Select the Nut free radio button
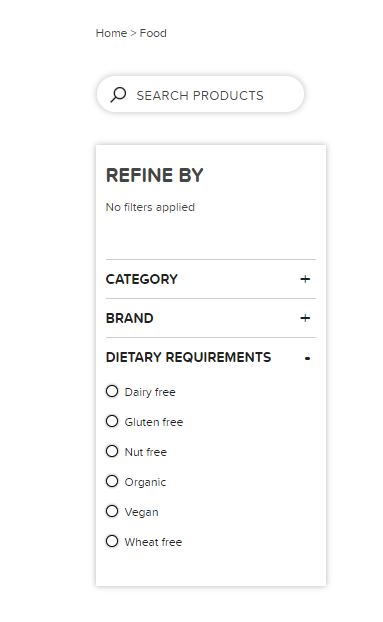 coord(112,451)
